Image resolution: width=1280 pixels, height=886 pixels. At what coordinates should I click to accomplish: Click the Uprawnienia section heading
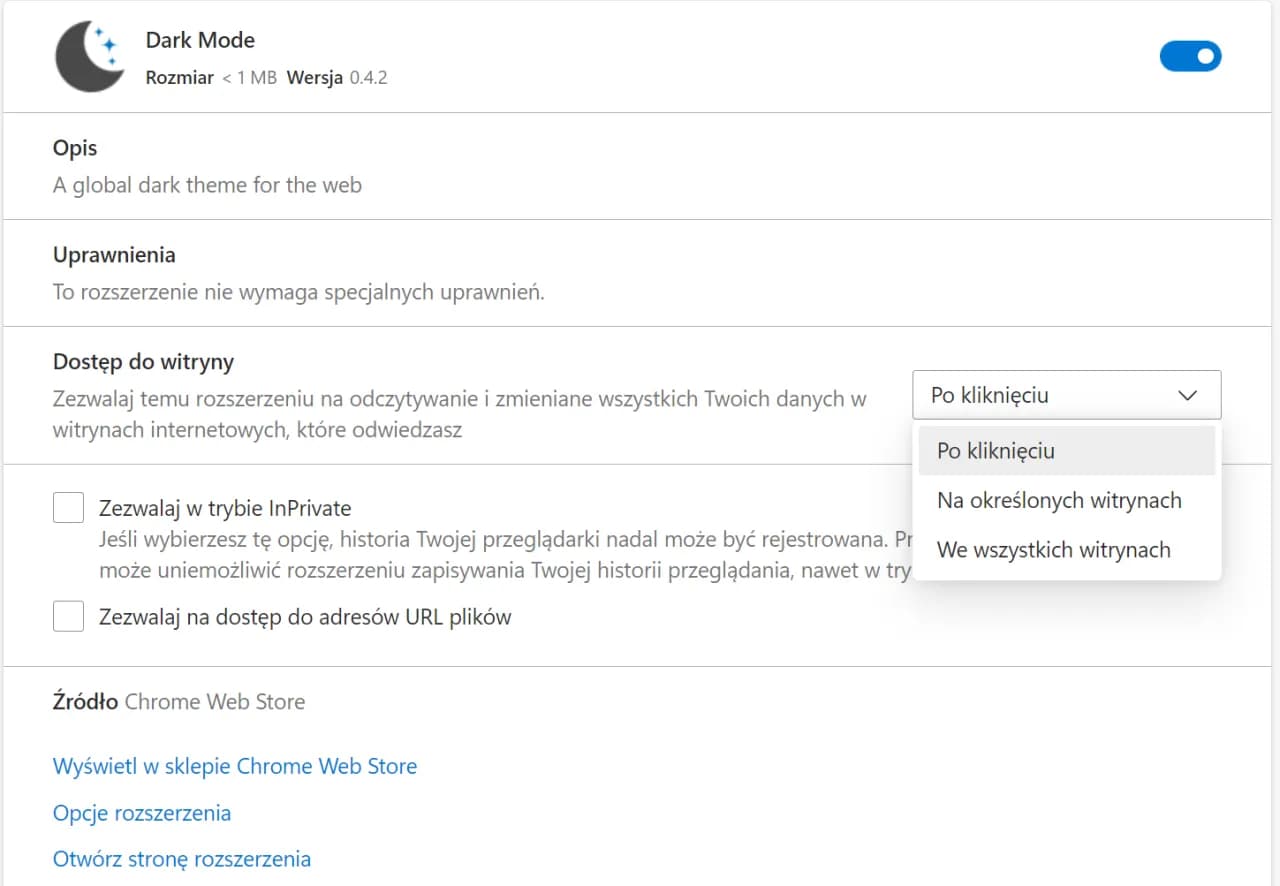(114, 255)
